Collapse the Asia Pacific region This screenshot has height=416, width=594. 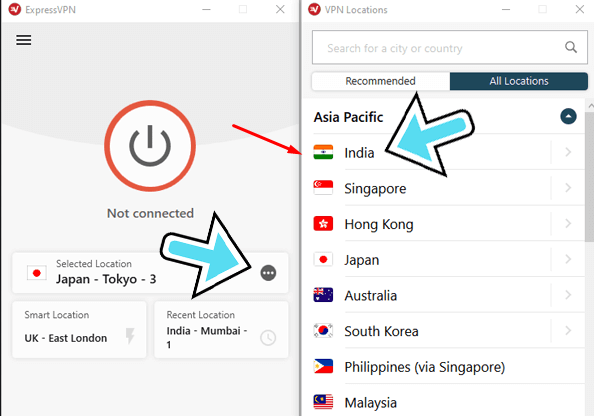tap(568, 116)
